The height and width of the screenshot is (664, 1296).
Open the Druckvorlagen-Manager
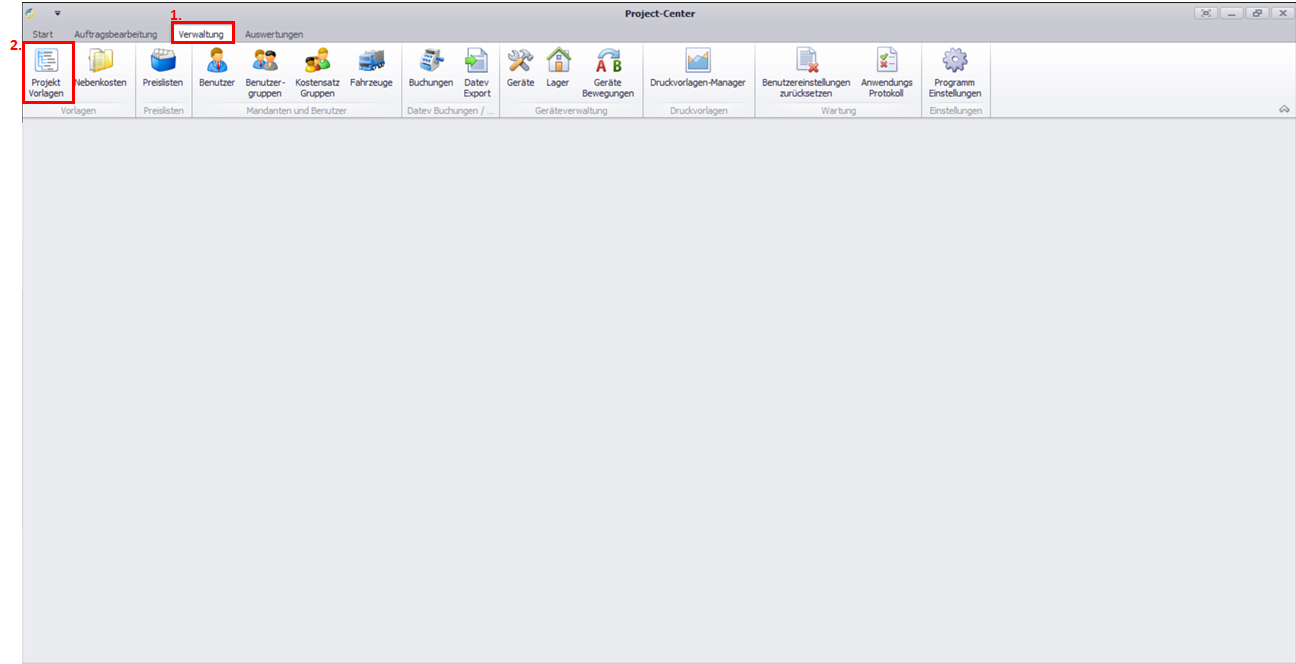click(697, 62)
